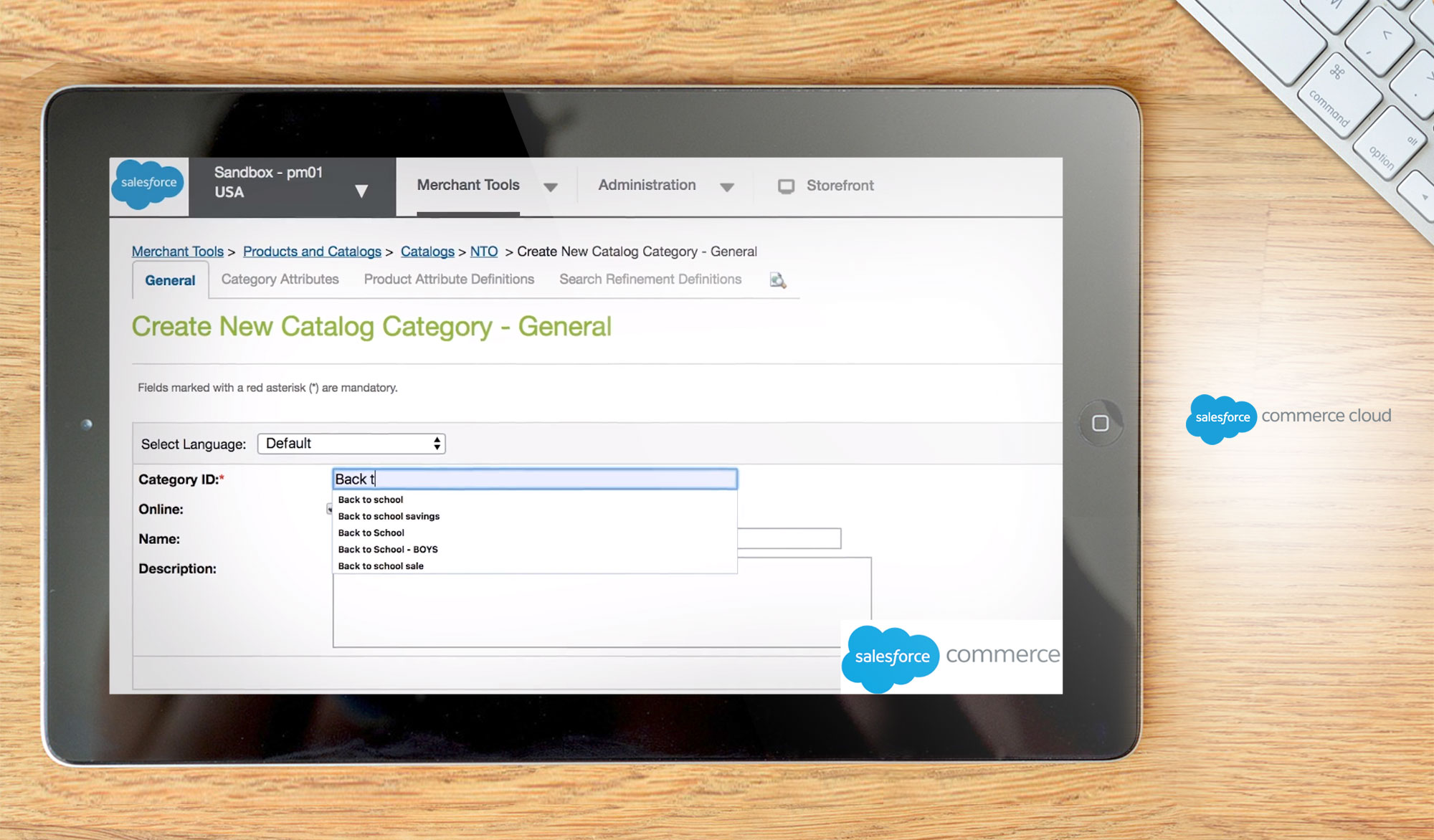Click inside the Description text area
Screen dimensions: 1434x840
[574, 609]
